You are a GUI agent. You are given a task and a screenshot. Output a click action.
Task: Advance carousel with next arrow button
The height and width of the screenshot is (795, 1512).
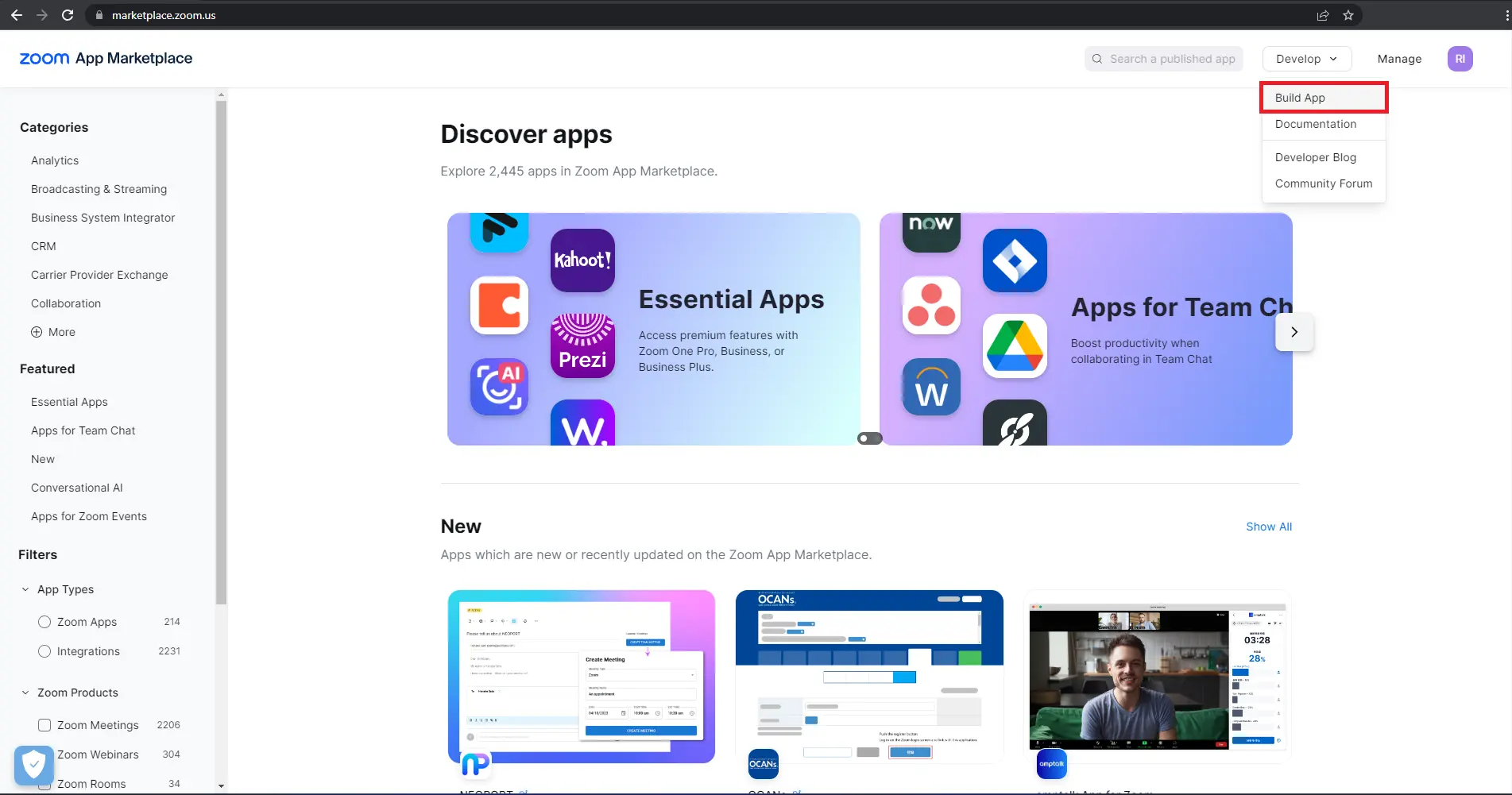[x=1294, y=332]
